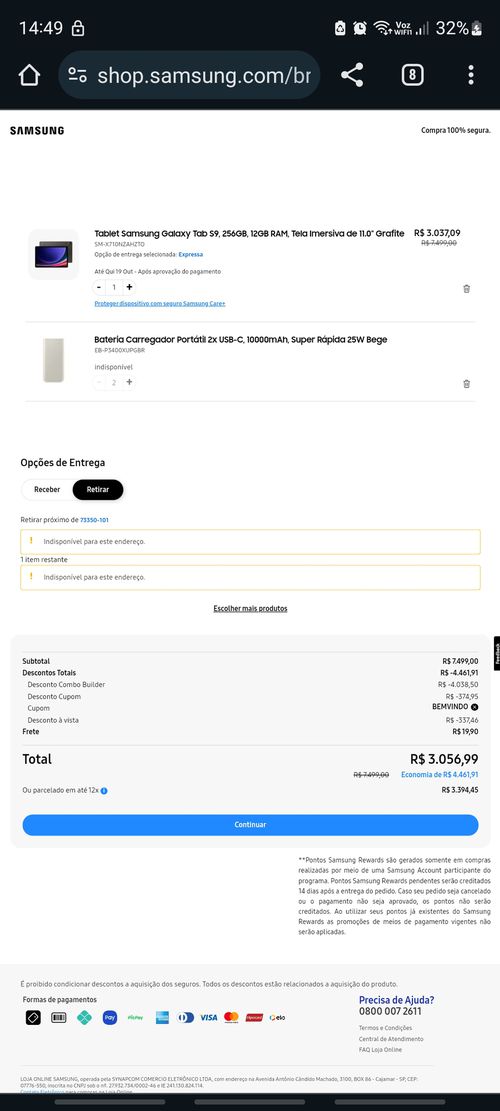Screen dimensions: 500x1111
Task: Open the tab switcher showing 8 tabs
Action: (x=413, y=75)
